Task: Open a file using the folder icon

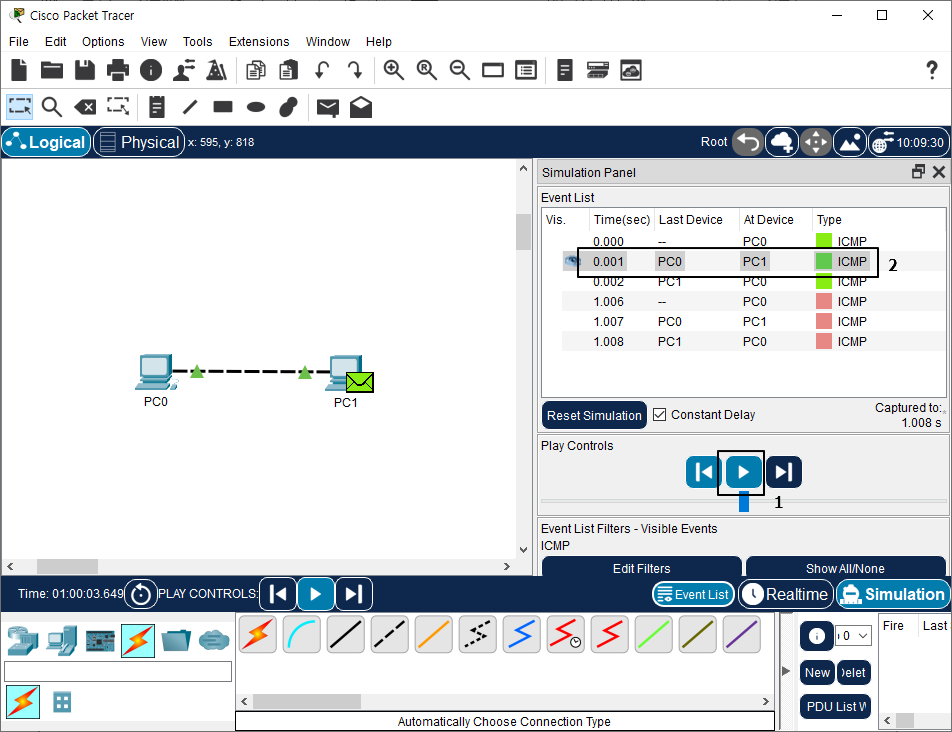Action: 52,70
